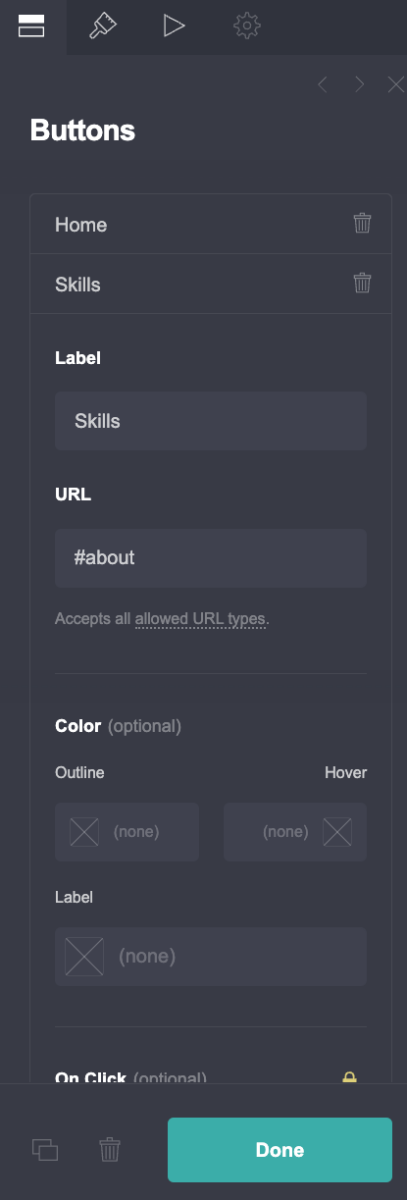
Task: Delete the Skills button entry
Action: coord(362,283)
